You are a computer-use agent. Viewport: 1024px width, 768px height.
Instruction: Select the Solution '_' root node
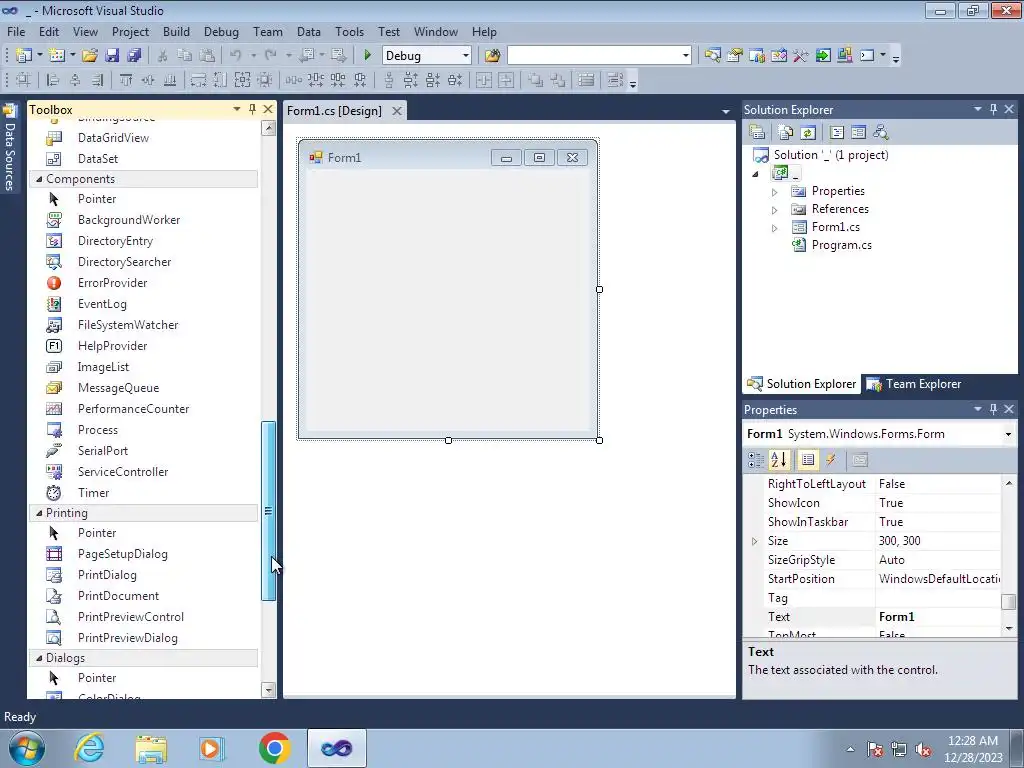[x=831, y=155]
